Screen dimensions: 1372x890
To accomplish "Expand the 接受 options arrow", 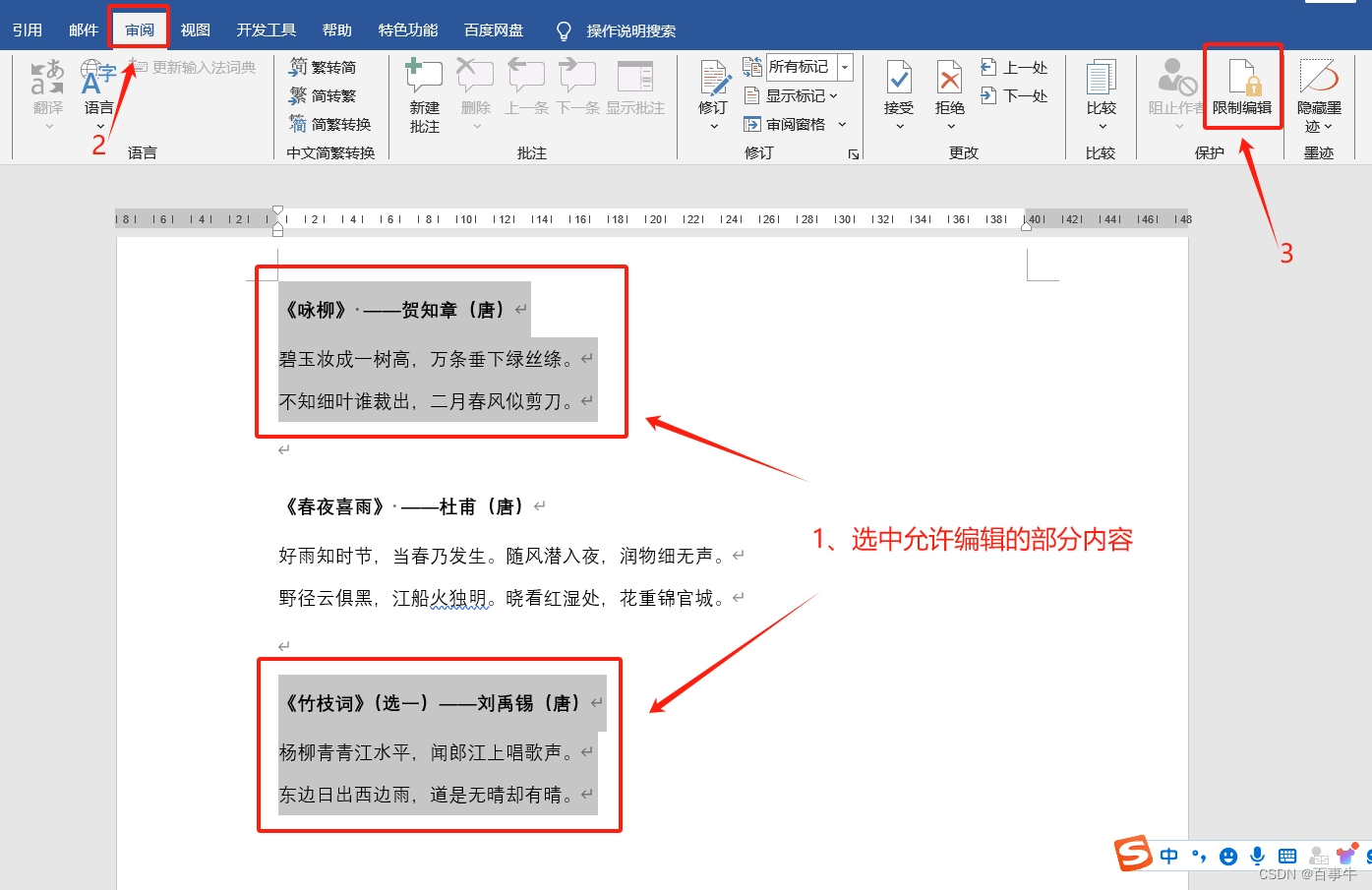I will point(899,126).
